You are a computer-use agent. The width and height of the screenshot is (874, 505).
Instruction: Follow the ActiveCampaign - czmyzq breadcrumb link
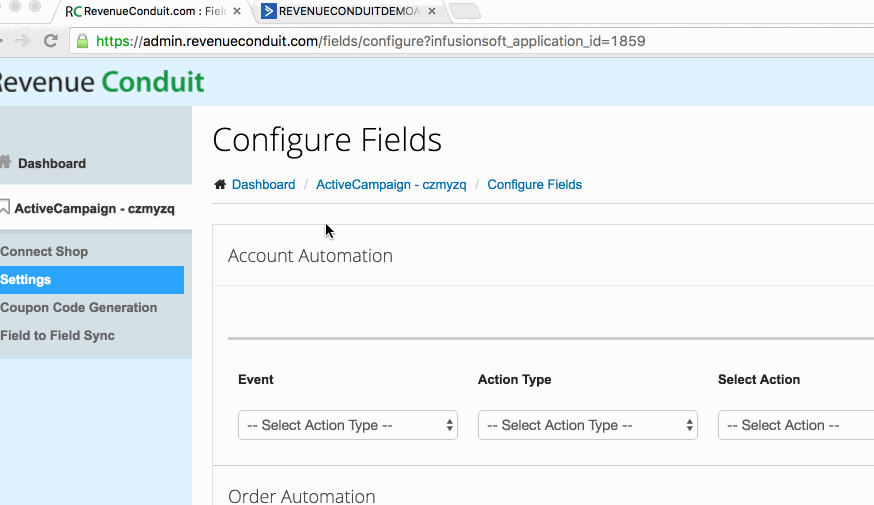pos(391,184)
